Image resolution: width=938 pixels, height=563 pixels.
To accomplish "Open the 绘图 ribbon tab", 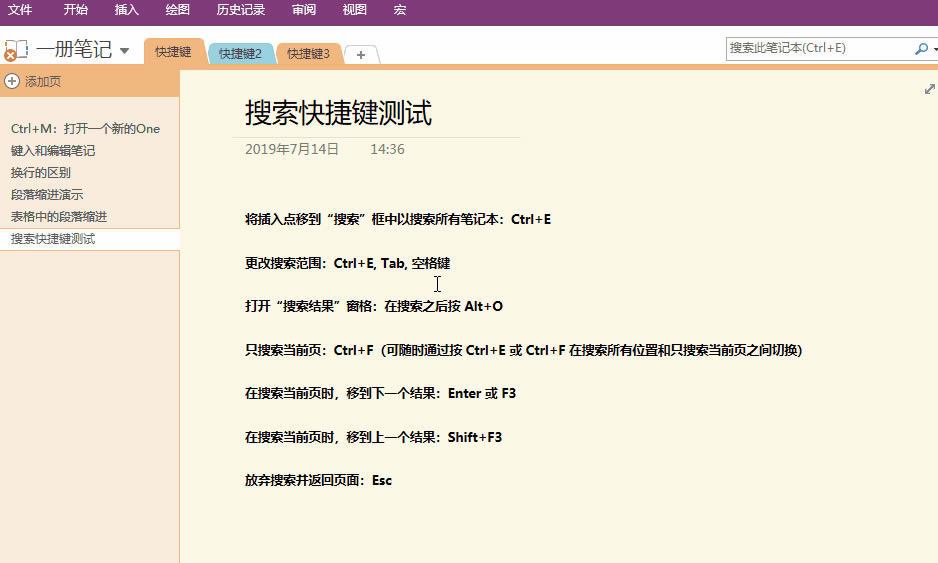I will [178, 10].
